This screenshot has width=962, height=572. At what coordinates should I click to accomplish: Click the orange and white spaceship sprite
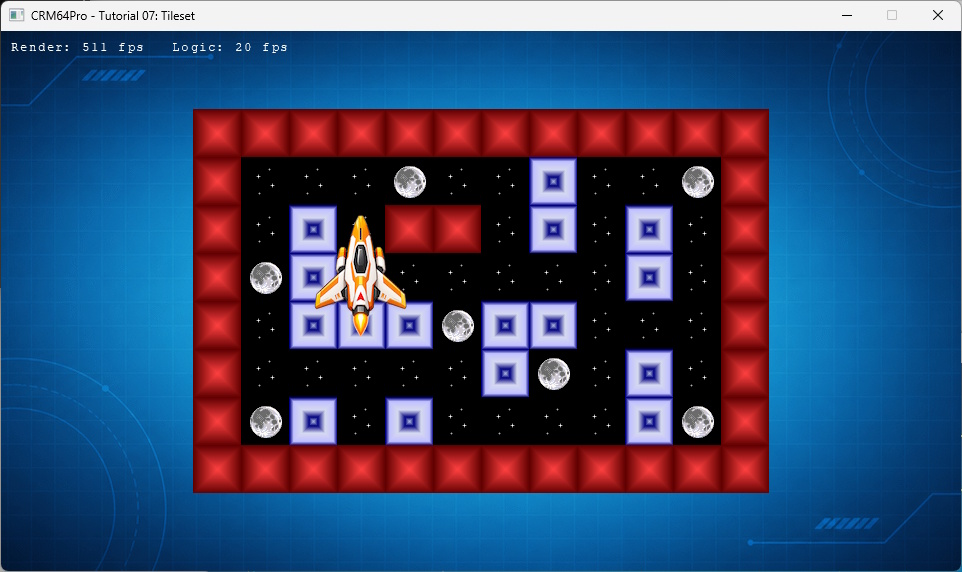click(361, 275)
